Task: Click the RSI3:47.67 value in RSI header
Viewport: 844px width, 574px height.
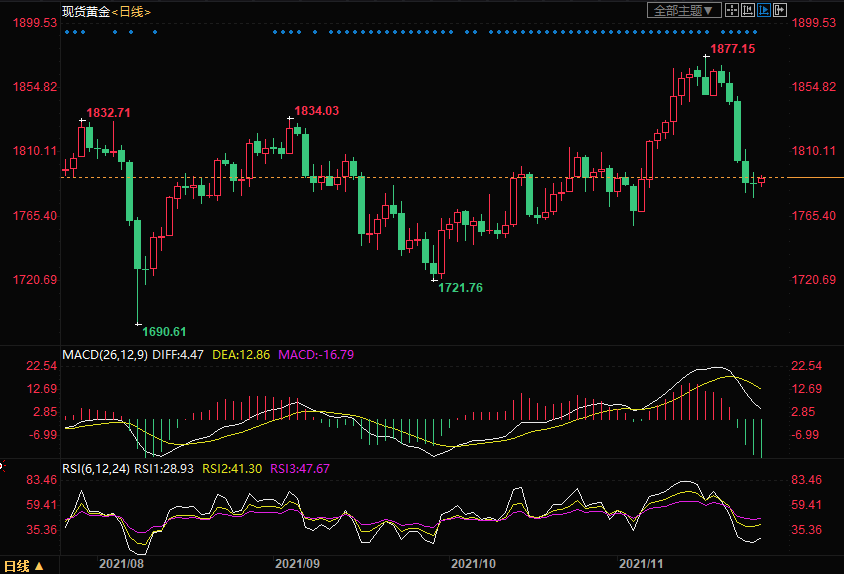Action: click(x=302, y=467)
